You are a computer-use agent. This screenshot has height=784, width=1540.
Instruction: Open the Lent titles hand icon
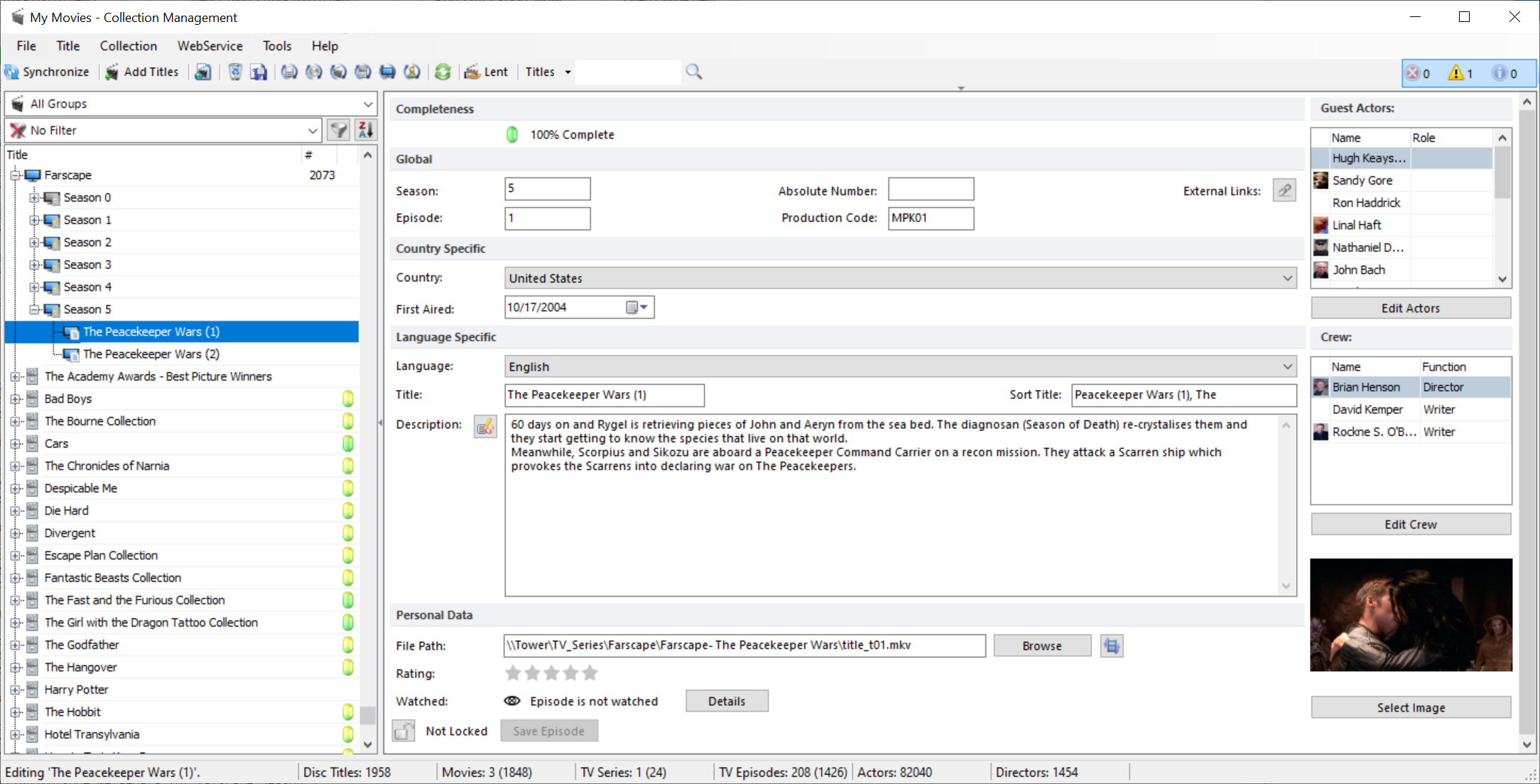click(x=472, y=72)
